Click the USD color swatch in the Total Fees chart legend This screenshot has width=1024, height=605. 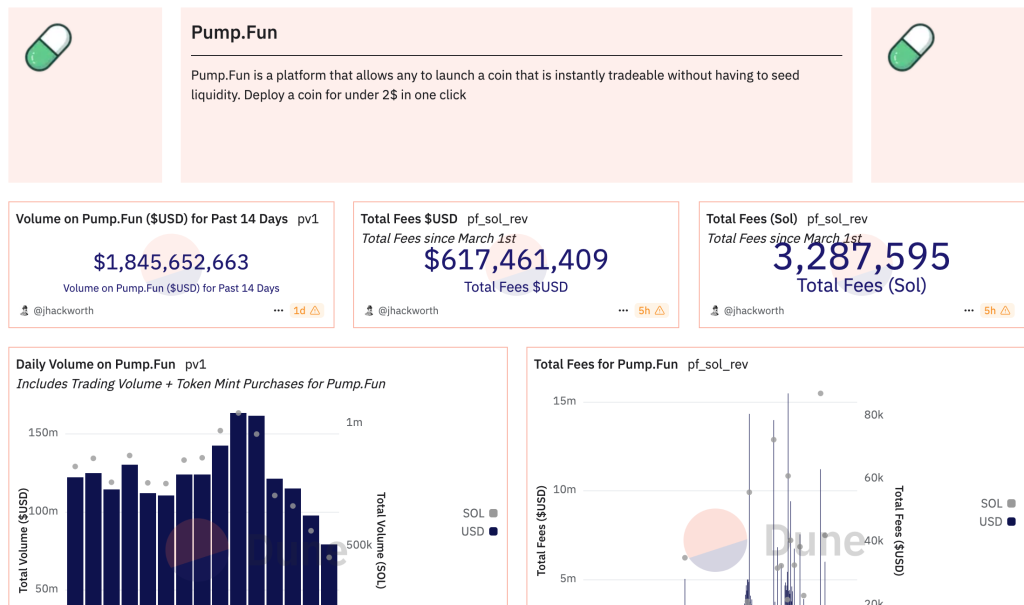point(1012,522)
